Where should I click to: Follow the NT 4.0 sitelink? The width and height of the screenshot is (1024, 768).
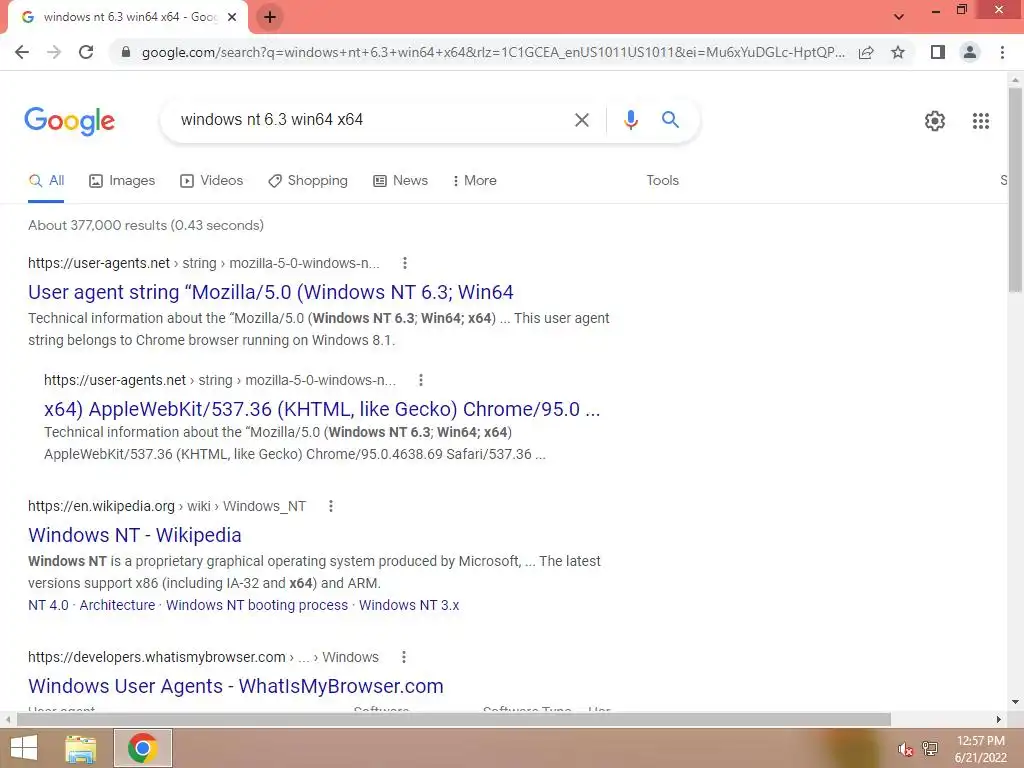(48, 605)
